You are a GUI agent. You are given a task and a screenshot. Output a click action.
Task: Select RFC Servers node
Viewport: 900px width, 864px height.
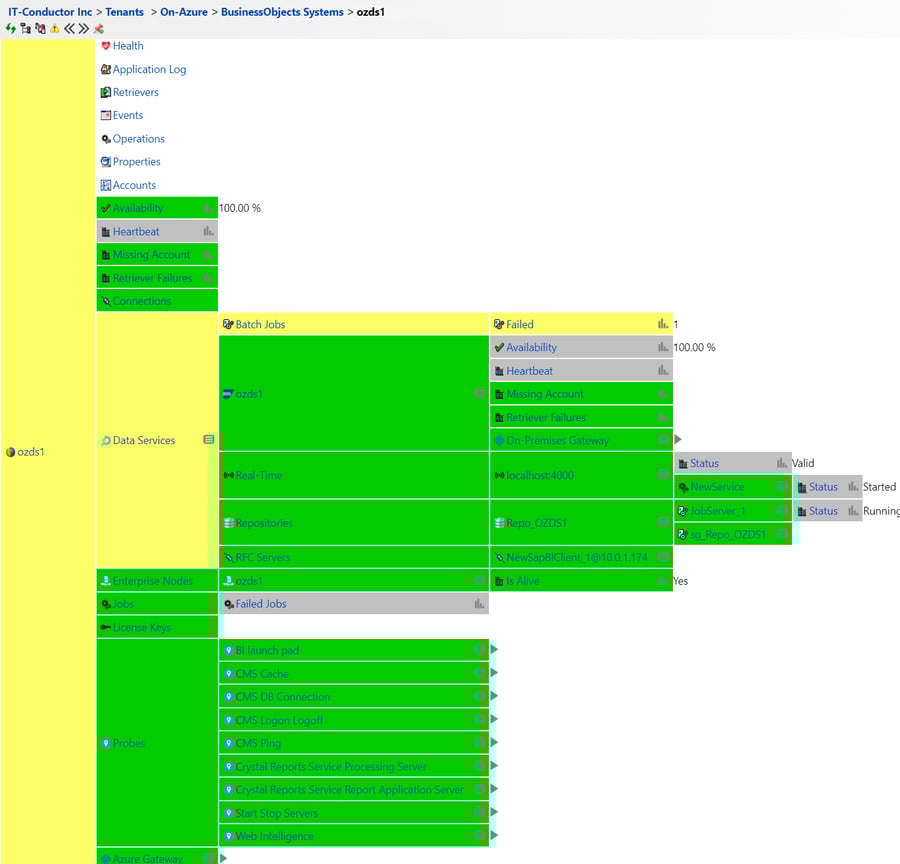tap(354, 557)
